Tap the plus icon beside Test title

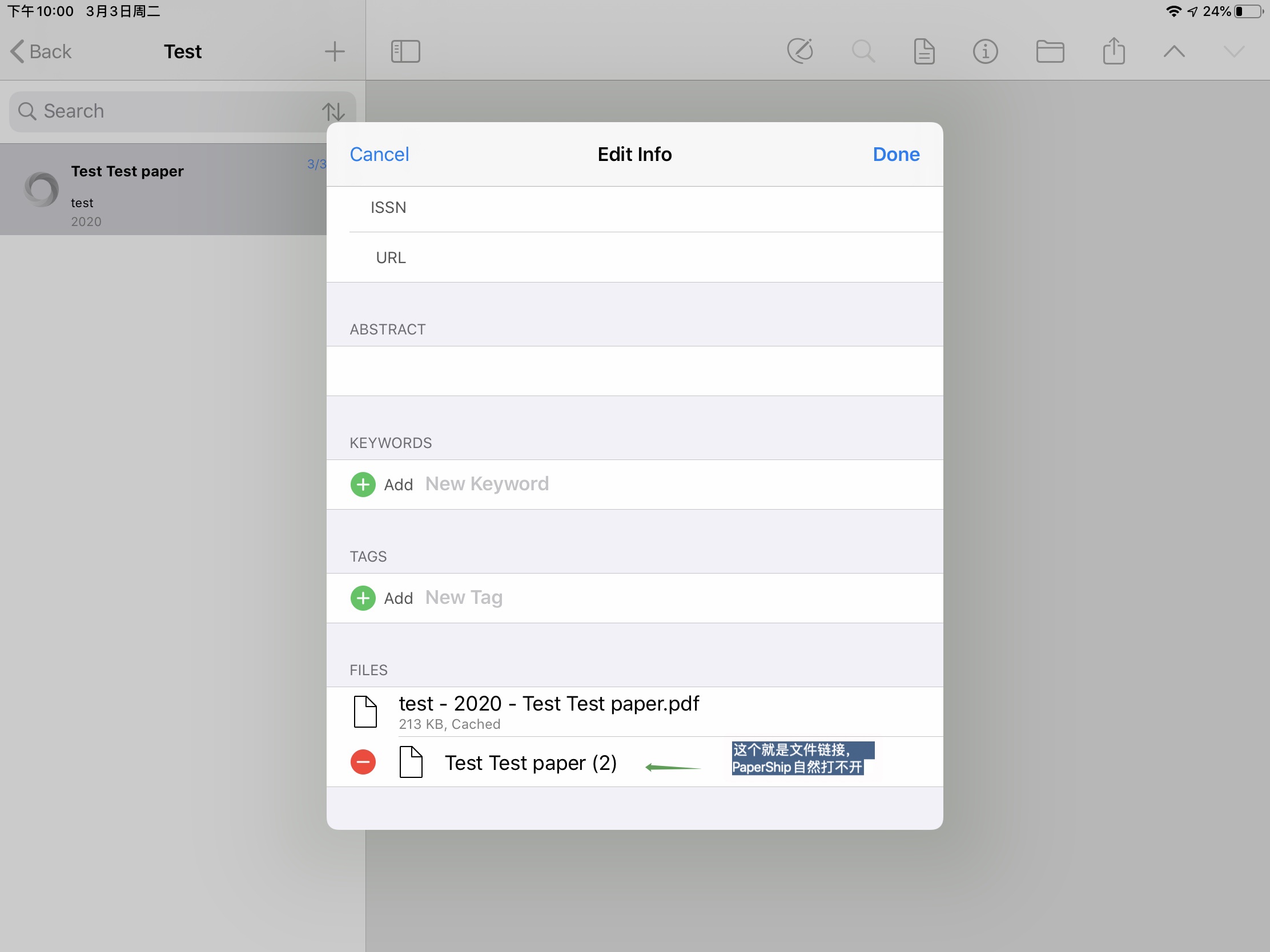334,51
